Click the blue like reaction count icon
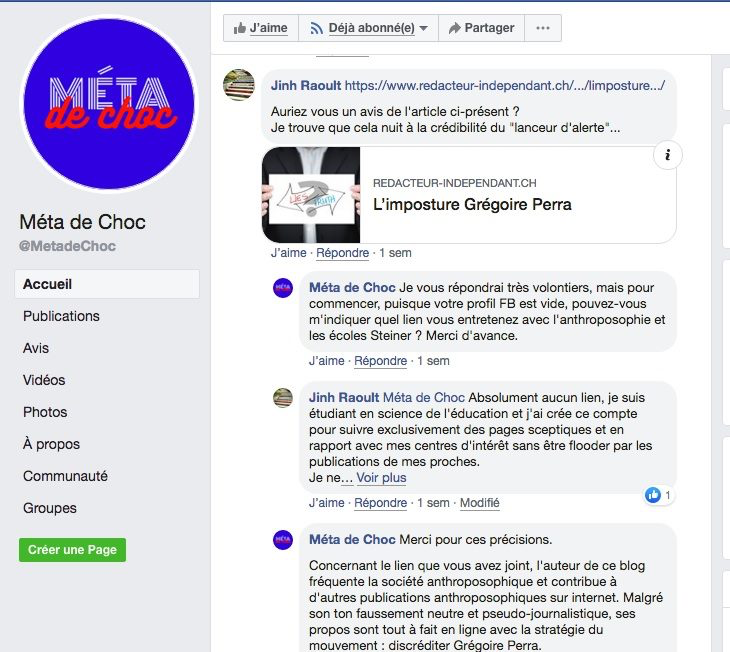Screen dimensions: 730x652 tap(653, 495)
